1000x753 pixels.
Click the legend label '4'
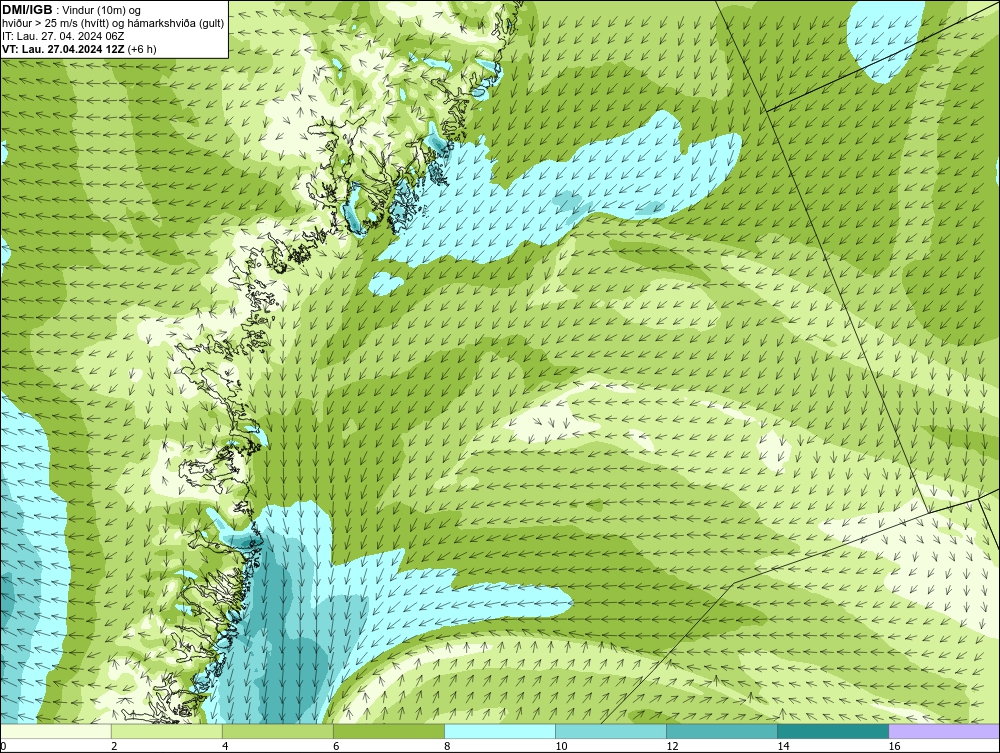[225, 746]
